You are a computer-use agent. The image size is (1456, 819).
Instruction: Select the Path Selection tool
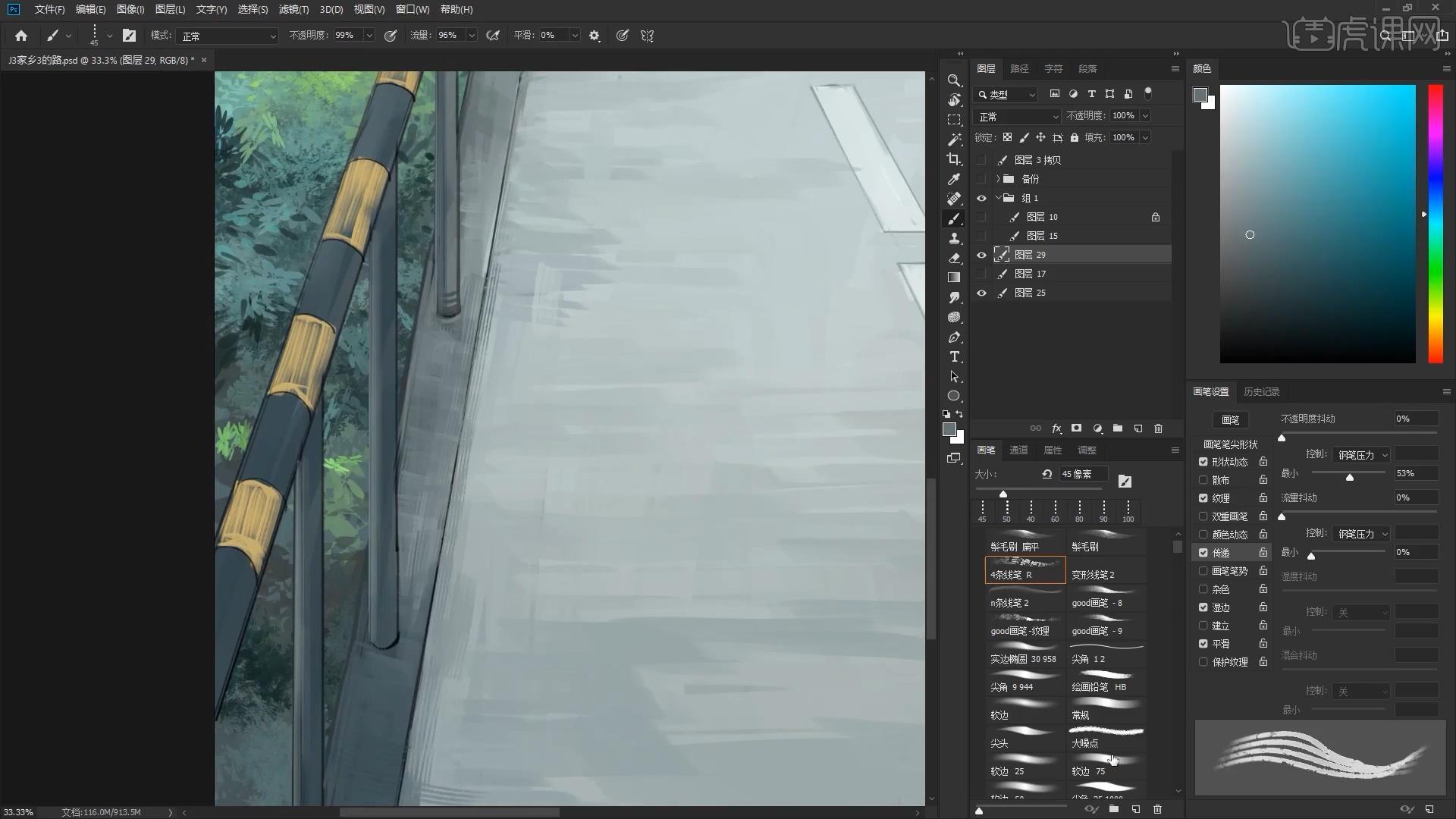pos(954,376)
